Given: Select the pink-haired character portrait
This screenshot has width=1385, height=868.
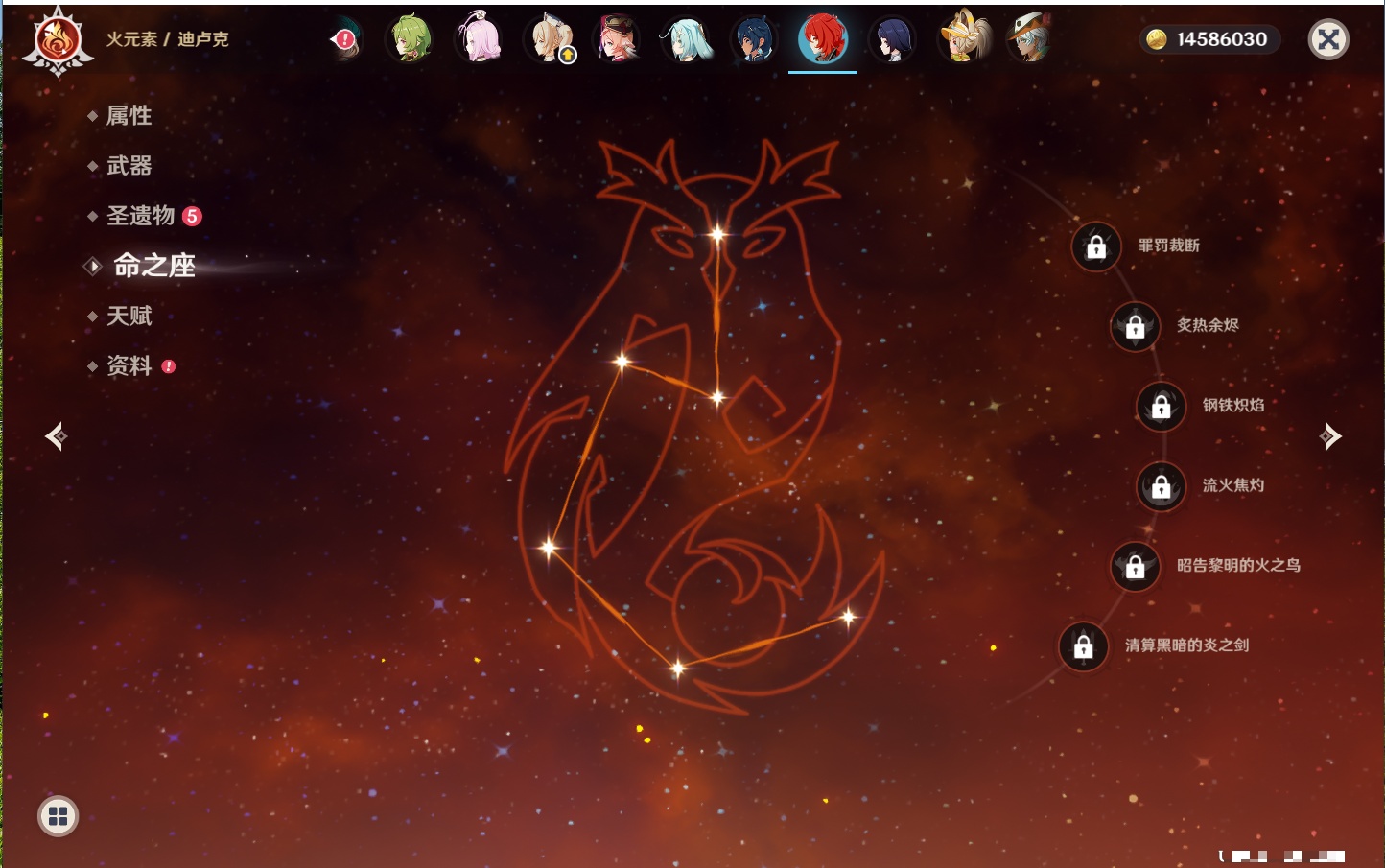Looking at the screenshot, I should tap(480, 39).
